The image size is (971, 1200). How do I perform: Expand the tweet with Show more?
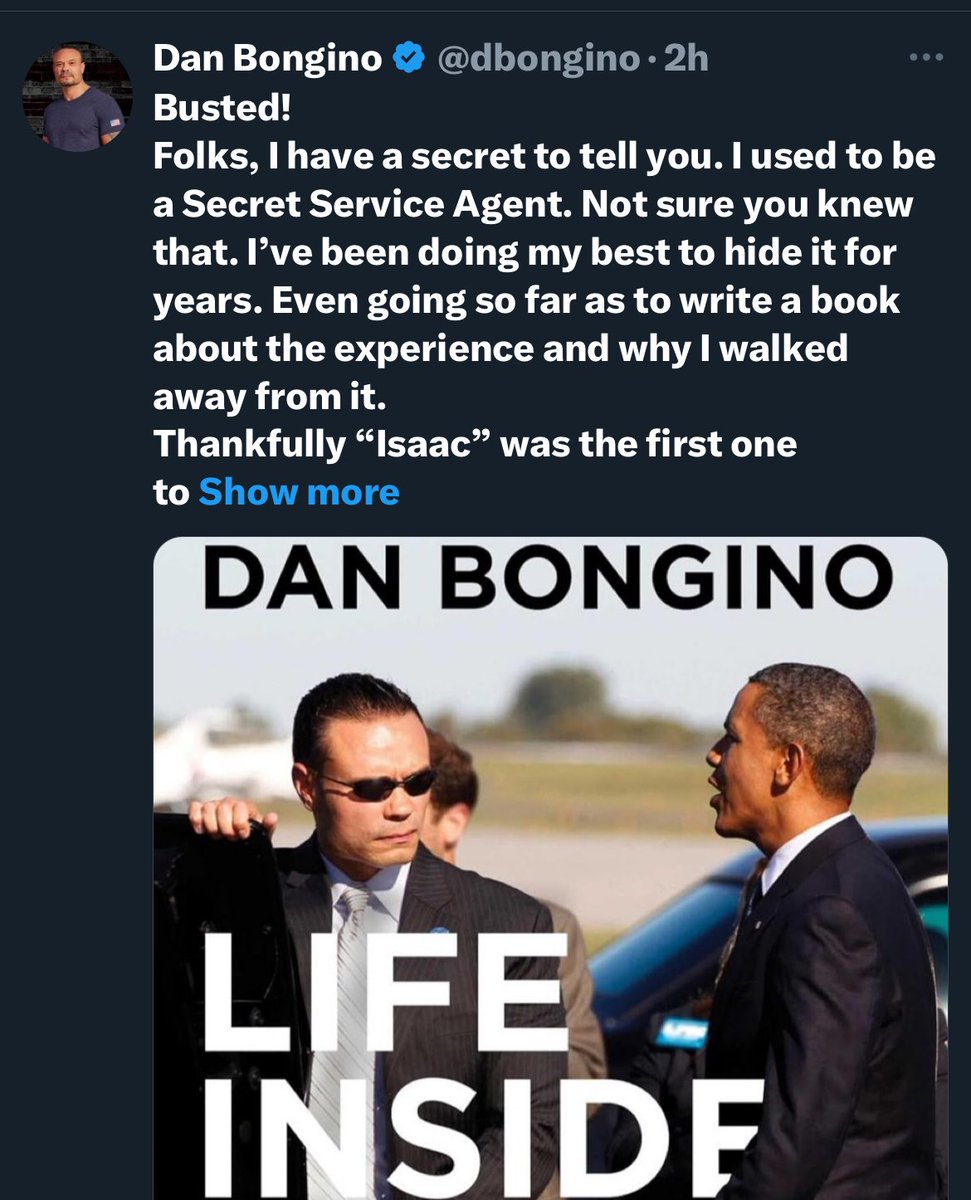[x=298, y=491]
